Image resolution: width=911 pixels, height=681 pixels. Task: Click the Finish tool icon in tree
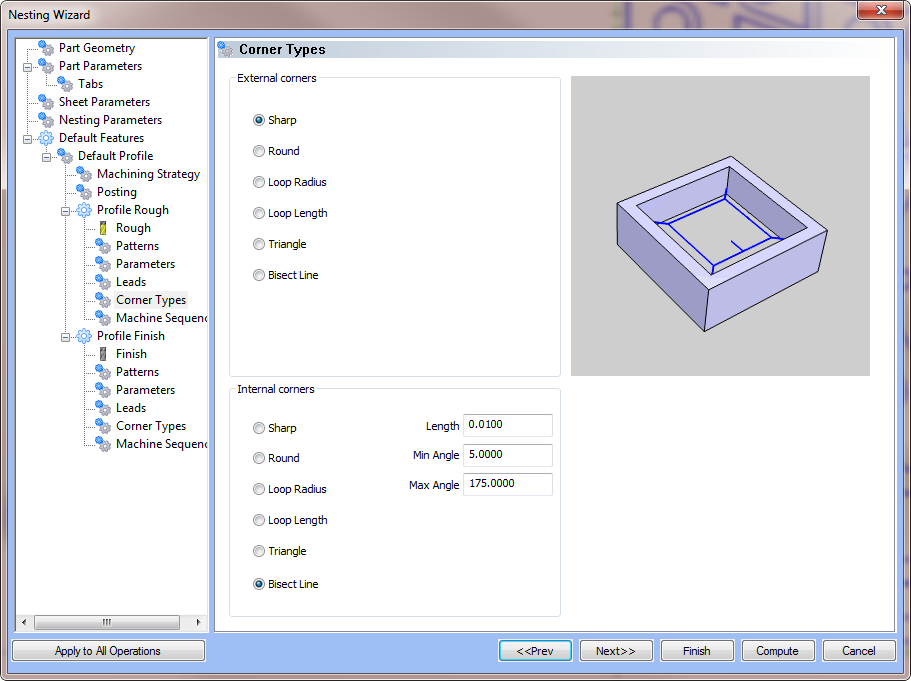coord(103,354)
